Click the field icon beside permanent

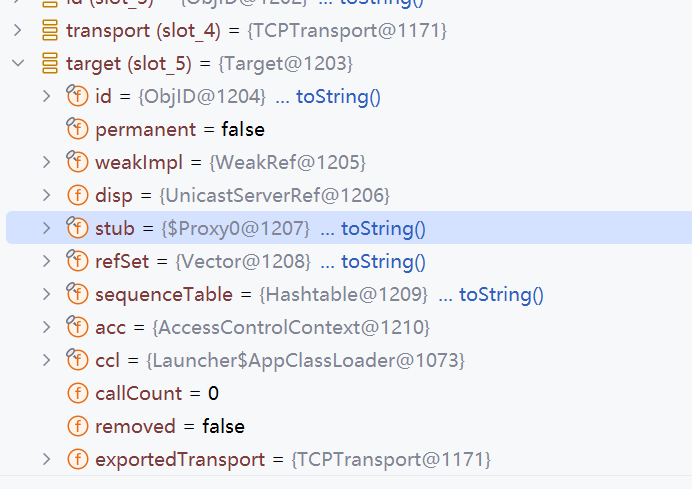pyautogui.click(x=77, y=129)
